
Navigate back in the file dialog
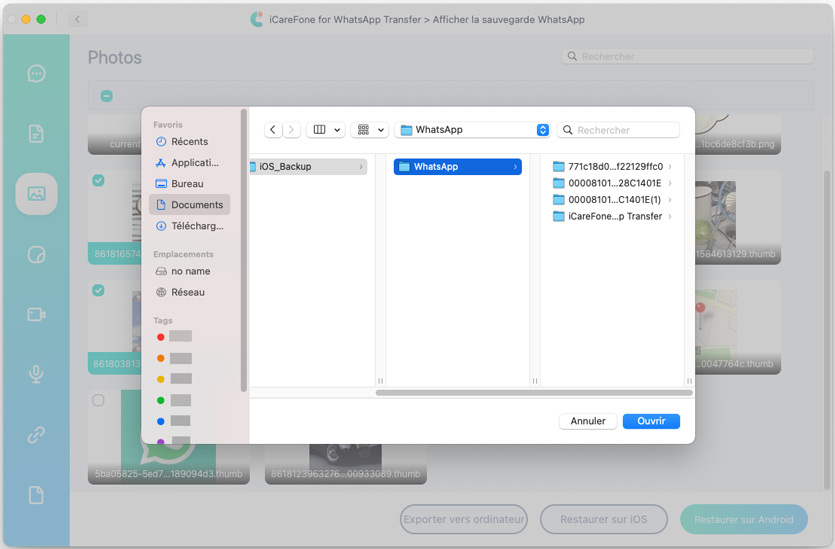(x=273, y=130)
